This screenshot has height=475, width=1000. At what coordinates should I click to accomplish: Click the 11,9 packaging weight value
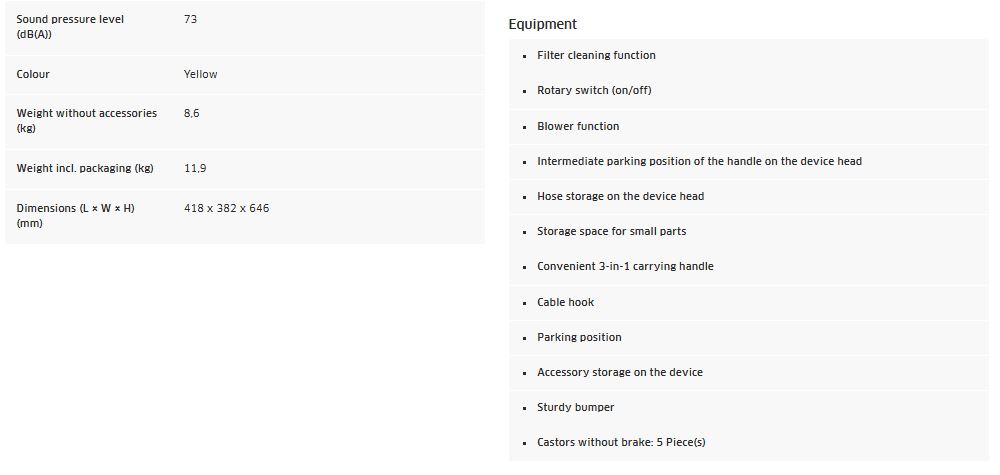pos(195,169)
